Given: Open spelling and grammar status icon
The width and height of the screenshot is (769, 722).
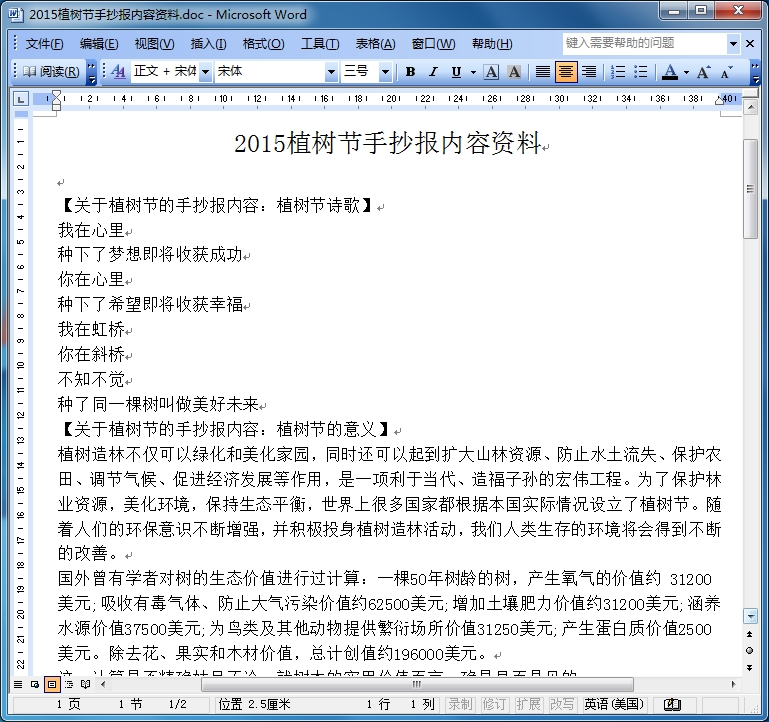Looking at the screenshot, I should (x=672, y=705).
